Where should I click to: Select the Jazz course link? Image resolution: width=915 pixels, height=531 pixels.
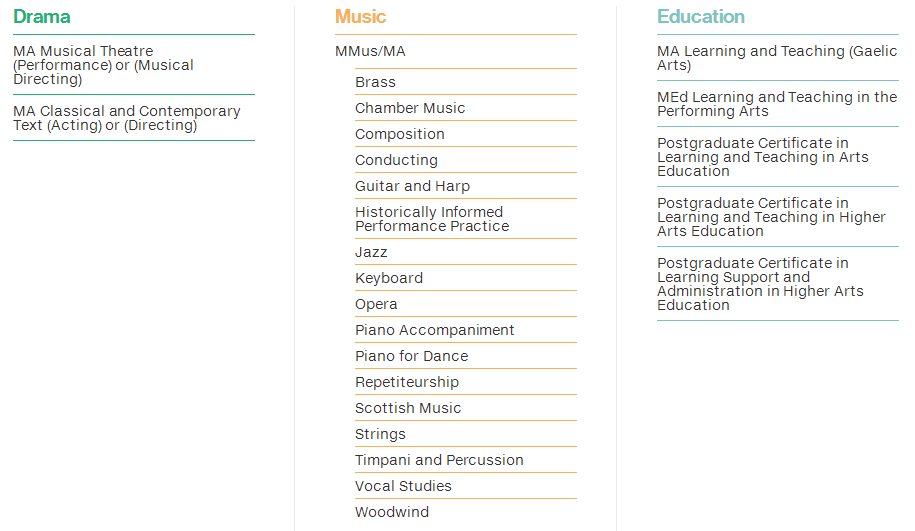371,252
